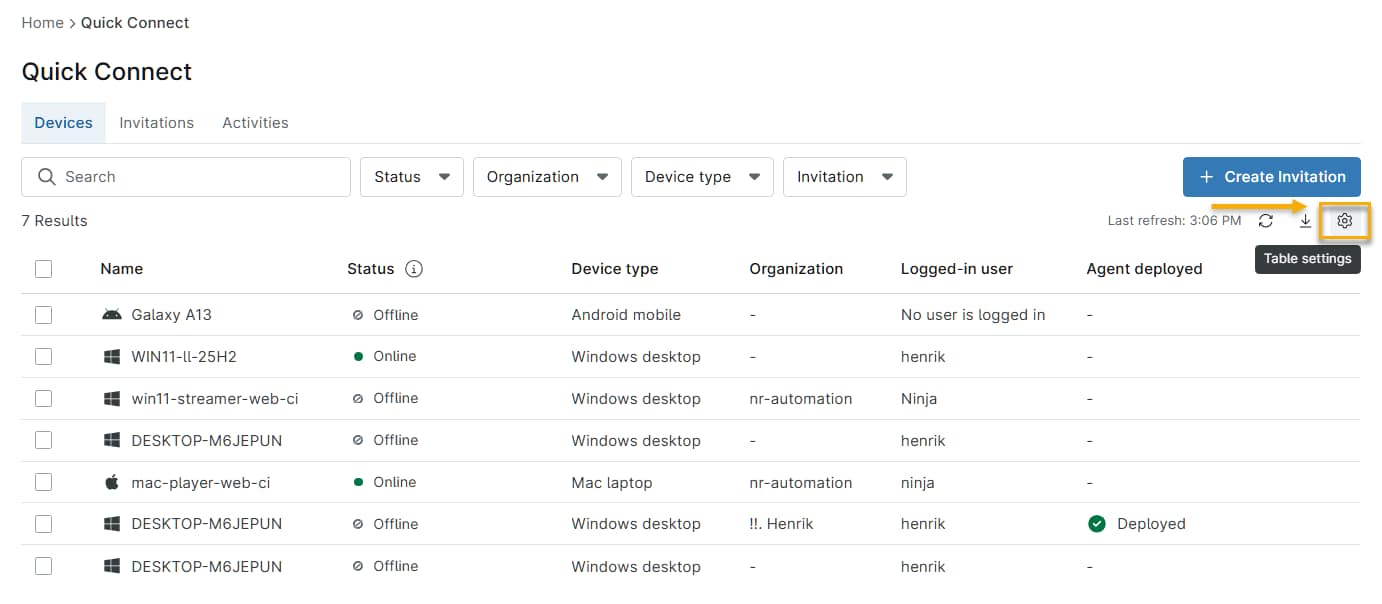Click the Android icon next to Galaxy A13

click(x=112, y=315)
